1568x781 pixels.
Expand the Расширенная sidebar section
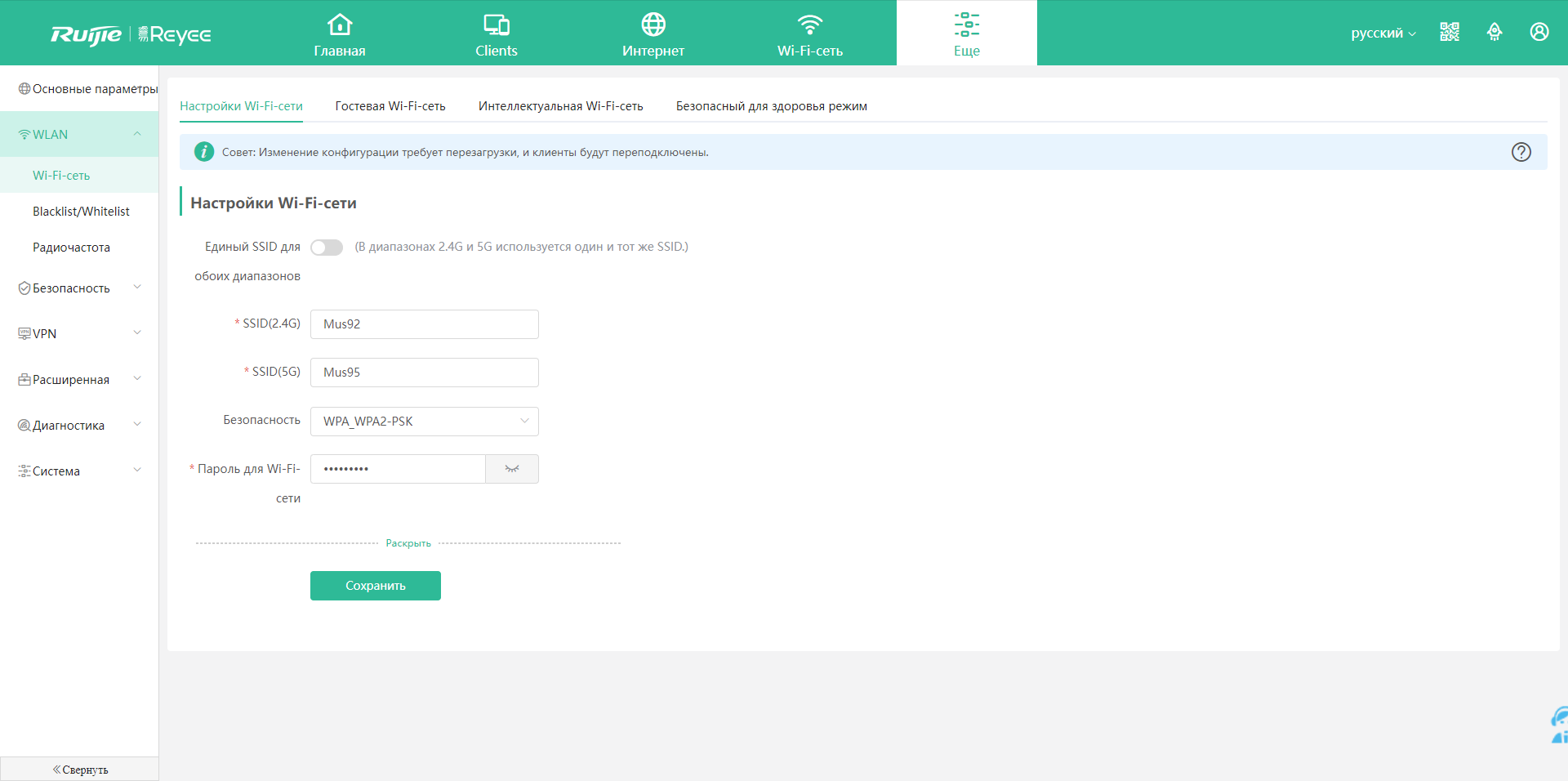137,378
